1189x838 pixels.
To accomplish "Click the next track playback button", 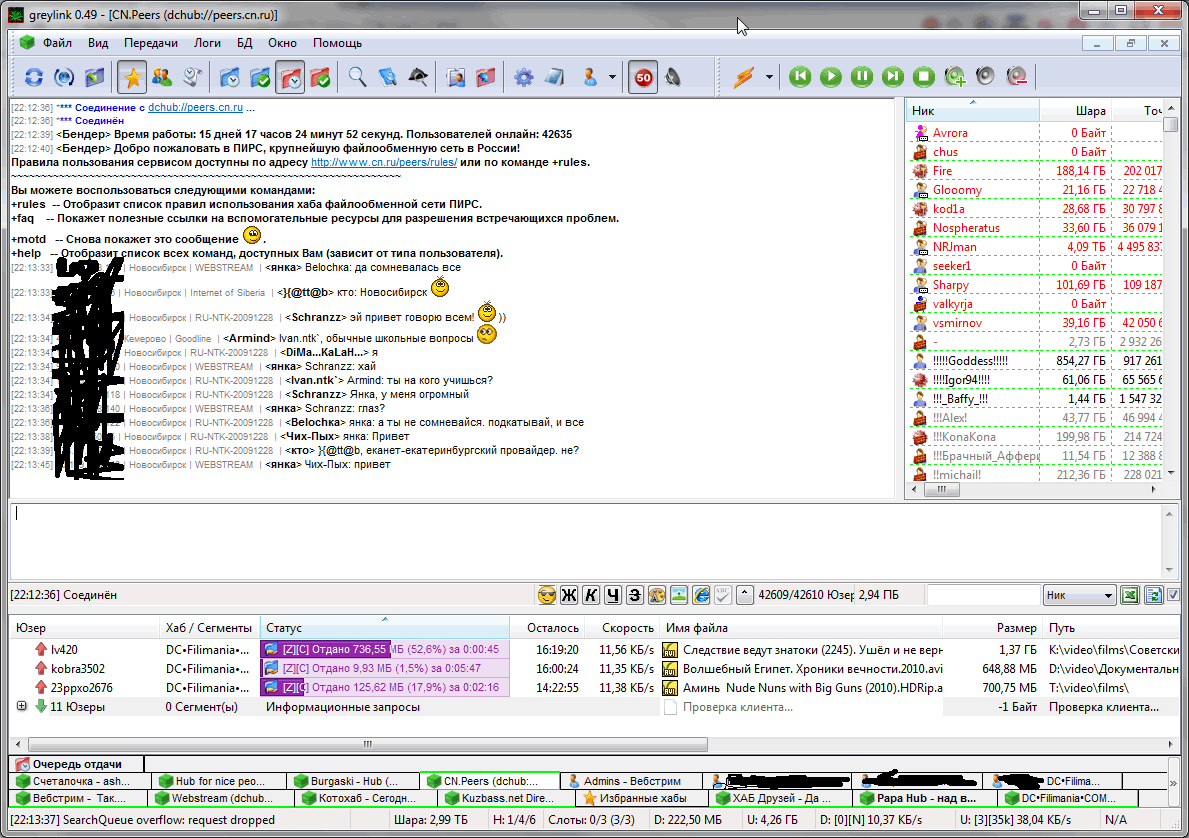I will point(893,77).
